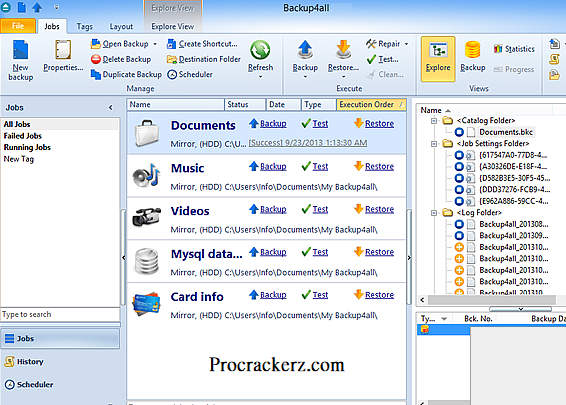Select Failed Jobs filter
The width and height of the screenshot is (566, 405).
point(23,136)
